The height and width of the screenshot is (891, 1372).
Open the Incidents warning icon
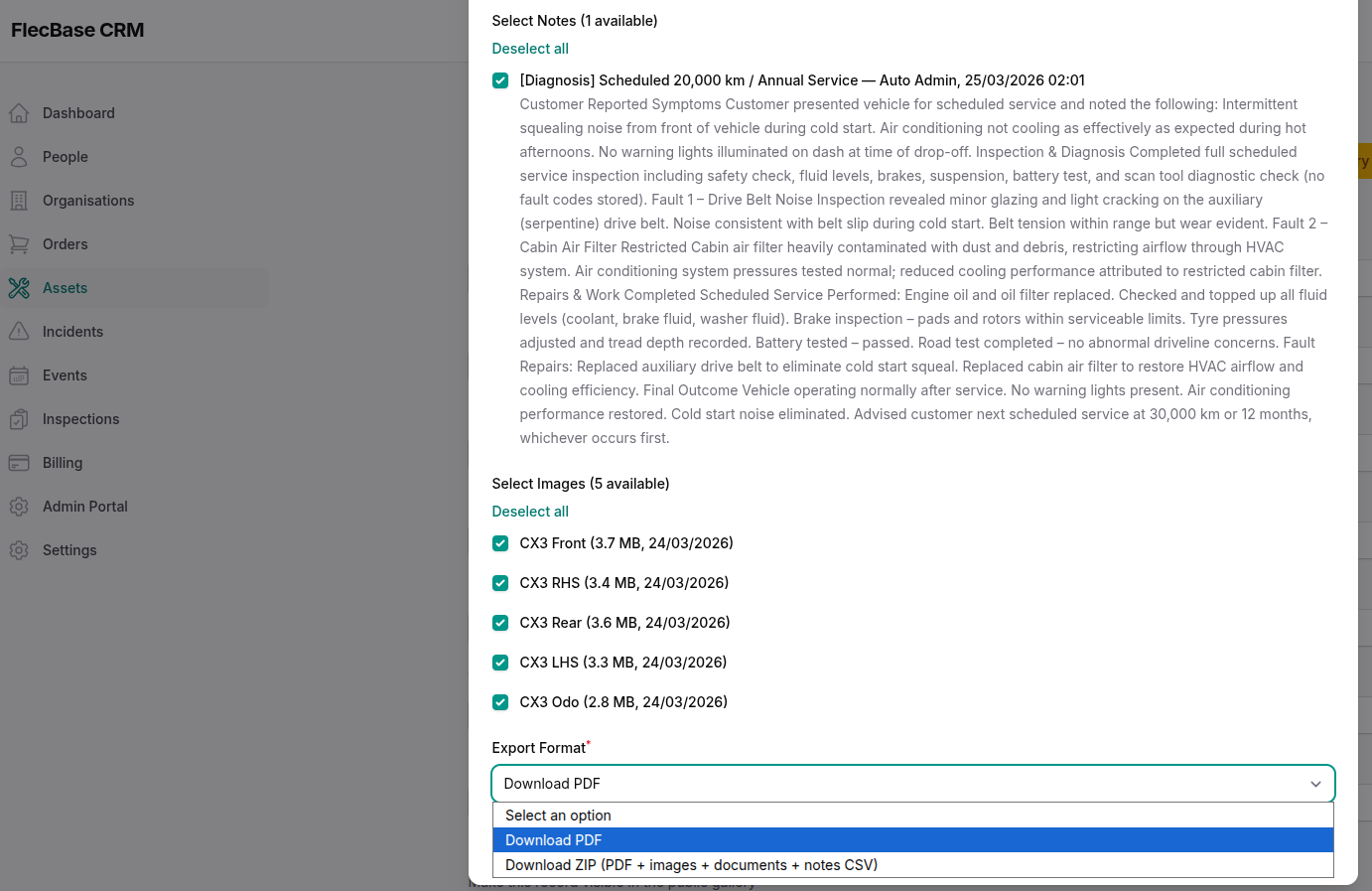point(18,331)
